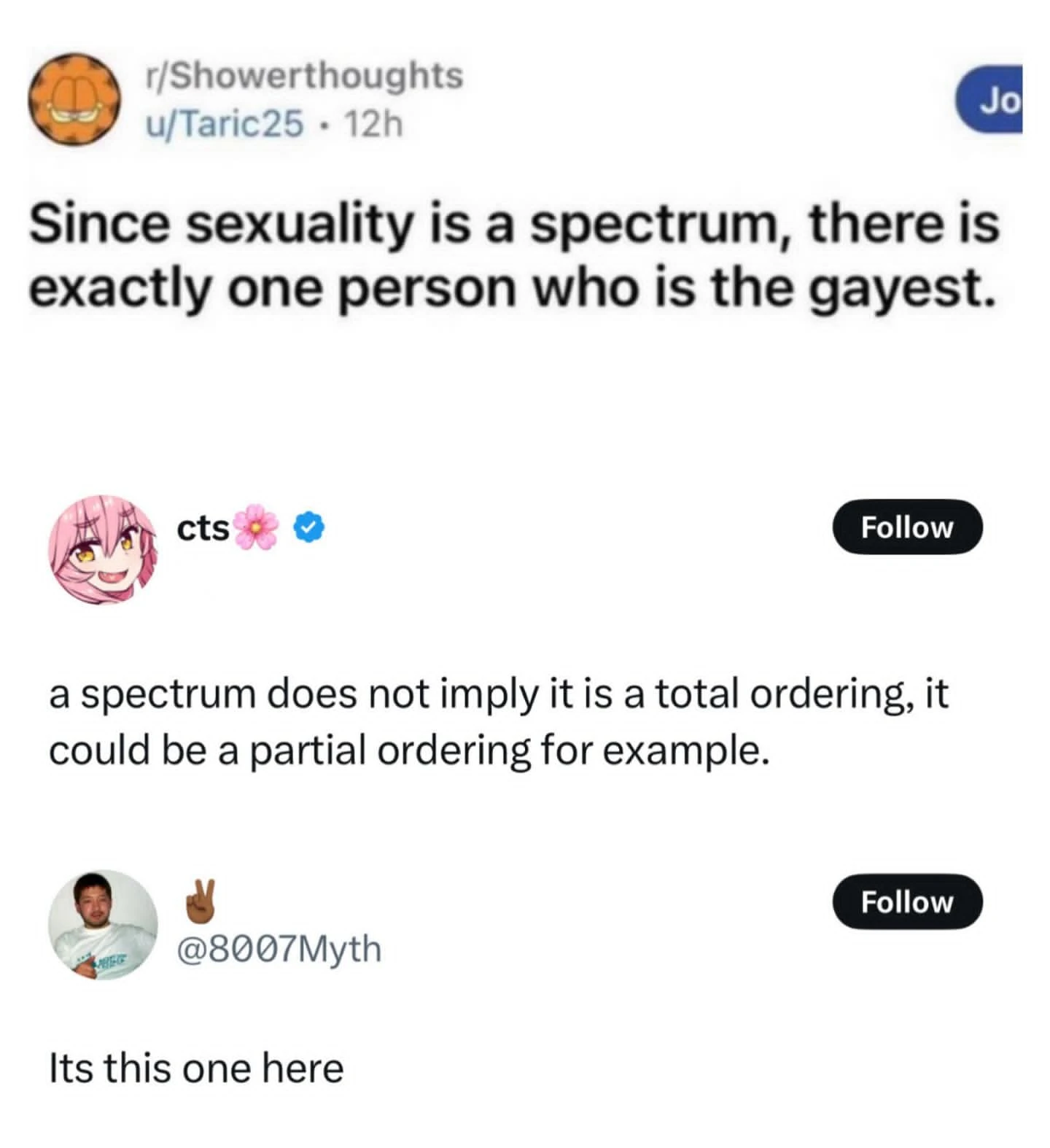Open the pink-haired anime profile picture of cts
Viewport: 1050px width, 1148px height.
[103, 549]
